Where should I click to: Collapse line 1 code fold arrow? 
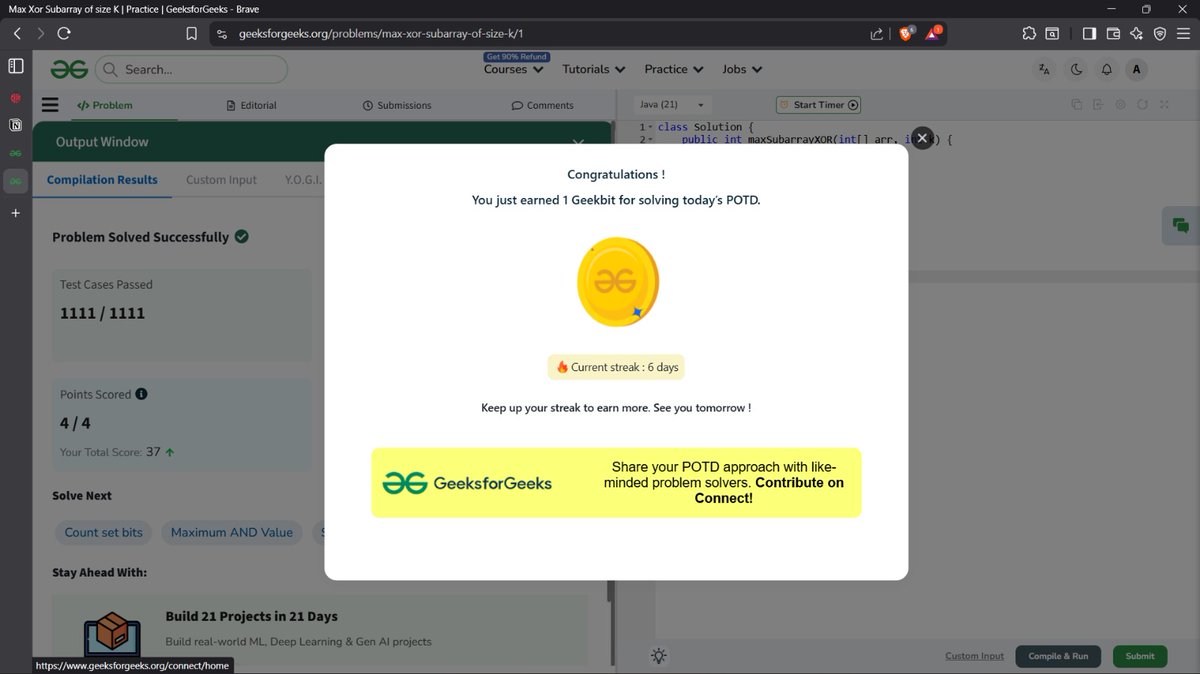click(651, 127)
